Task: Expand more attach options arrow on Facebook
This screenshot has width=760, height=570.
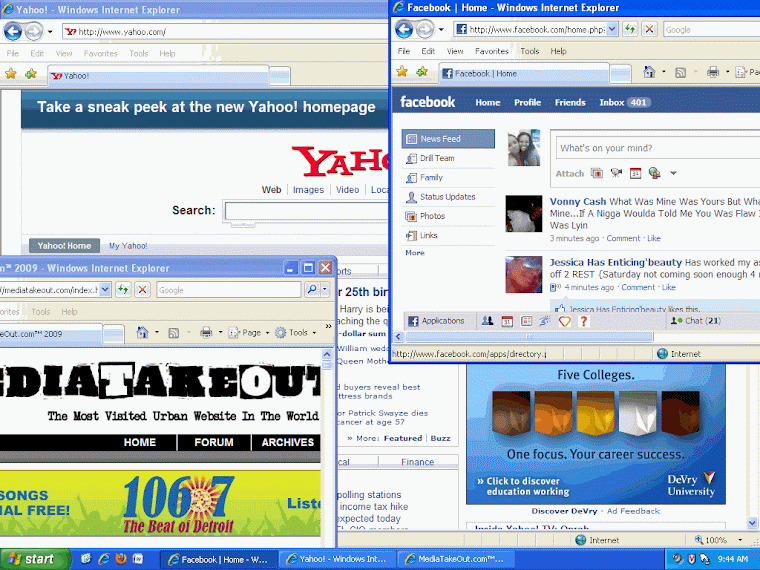Action: (x=673, y=173)
